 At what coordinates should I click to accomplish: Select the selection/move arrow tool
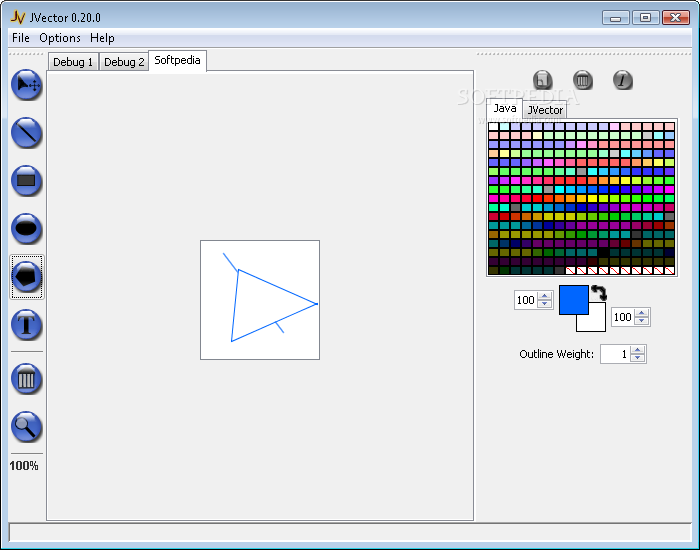pos(26,85)
